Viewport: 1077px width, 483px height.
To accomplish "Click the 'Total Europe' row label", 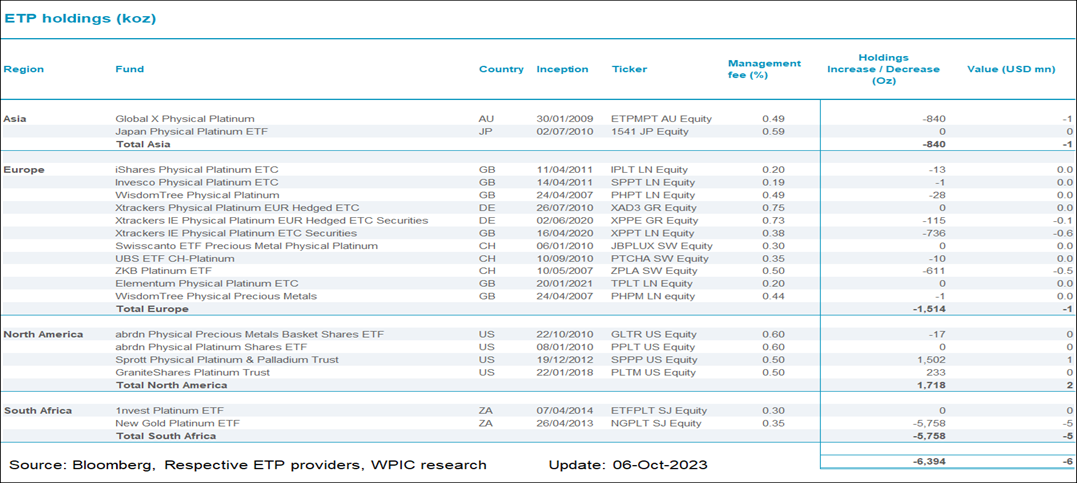I will pos(152,309).
